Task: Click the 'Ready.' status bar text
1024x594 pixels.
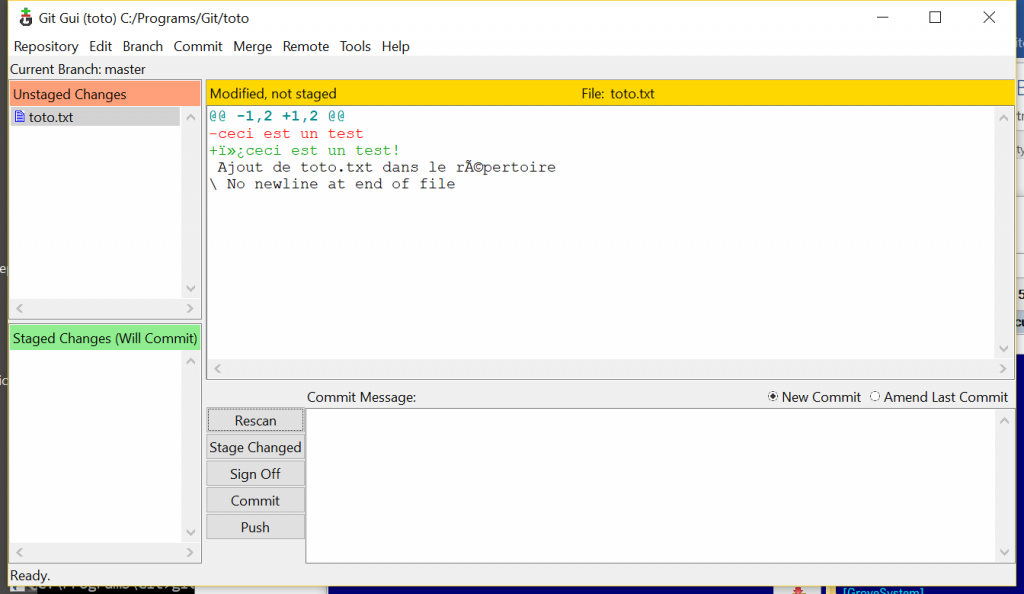Action: point(30,575)
